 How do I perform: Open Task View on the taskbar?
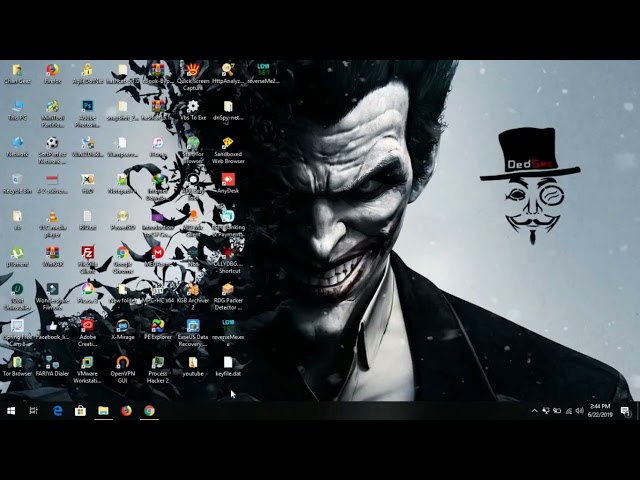(x=34, y=411)
